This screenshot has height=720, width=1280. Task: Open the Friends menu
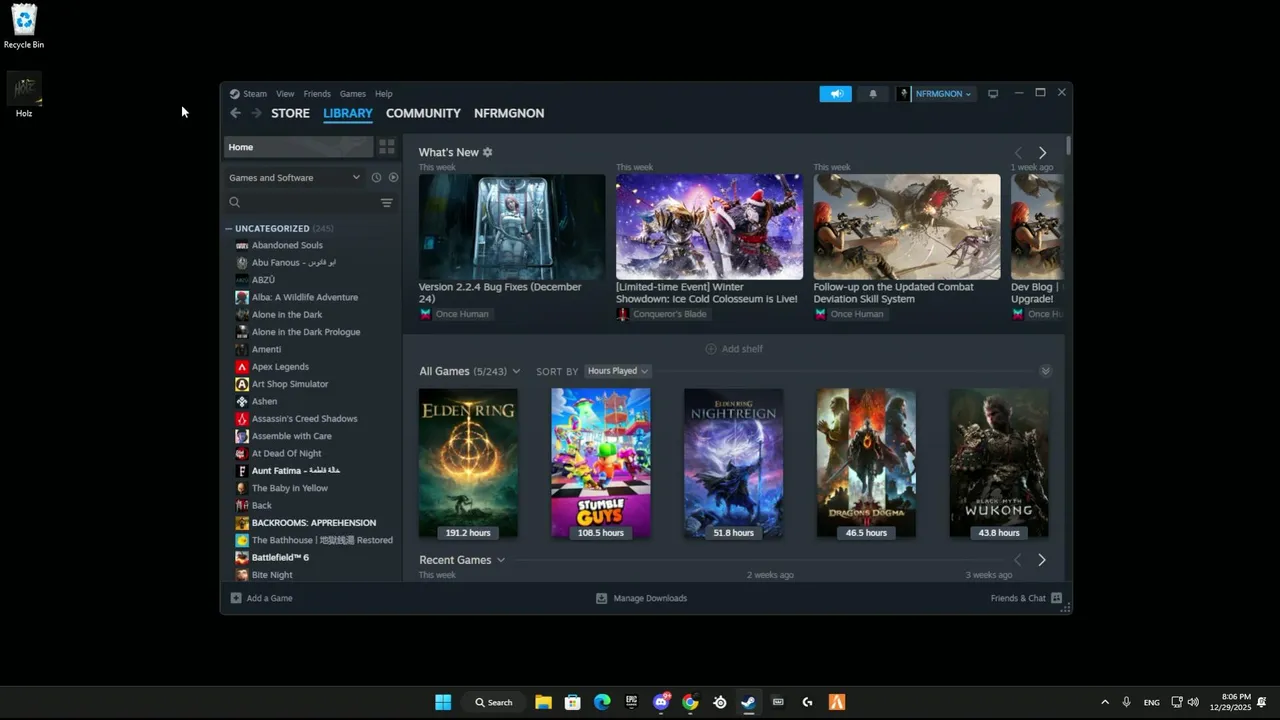point(317,94)
